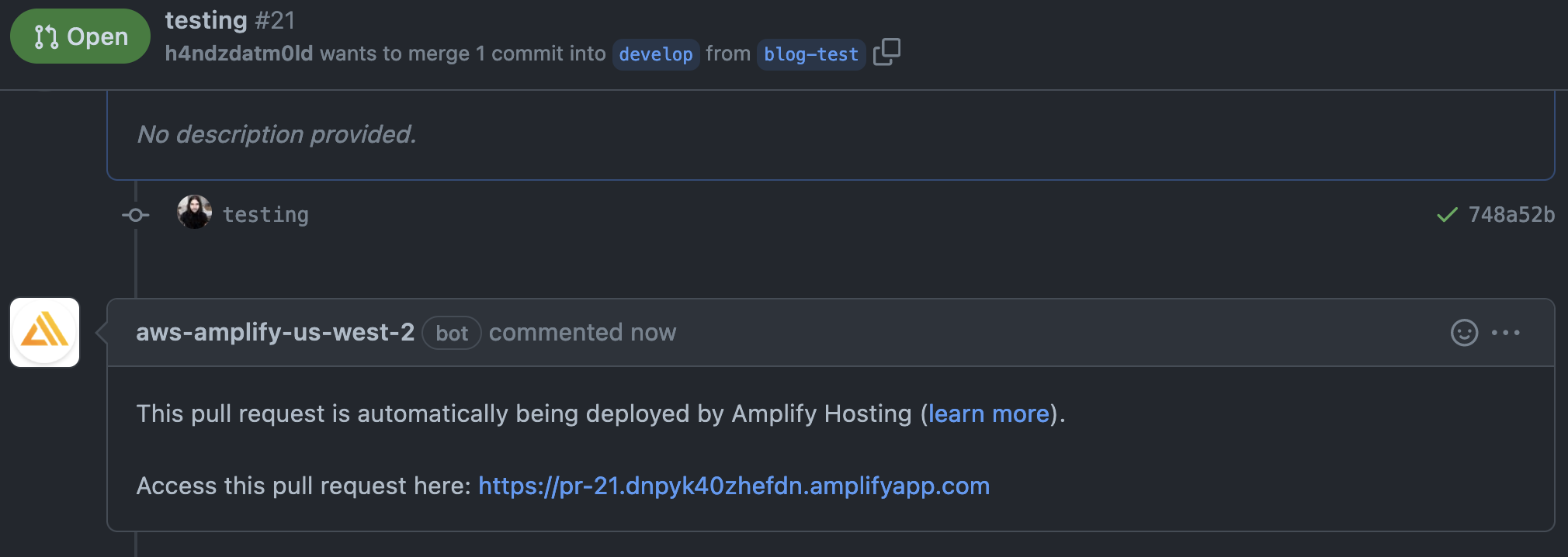The height and width of the screenshot is (557, 1568).
Task: Go to the develop base branch
Action: (x=655, y=54)
